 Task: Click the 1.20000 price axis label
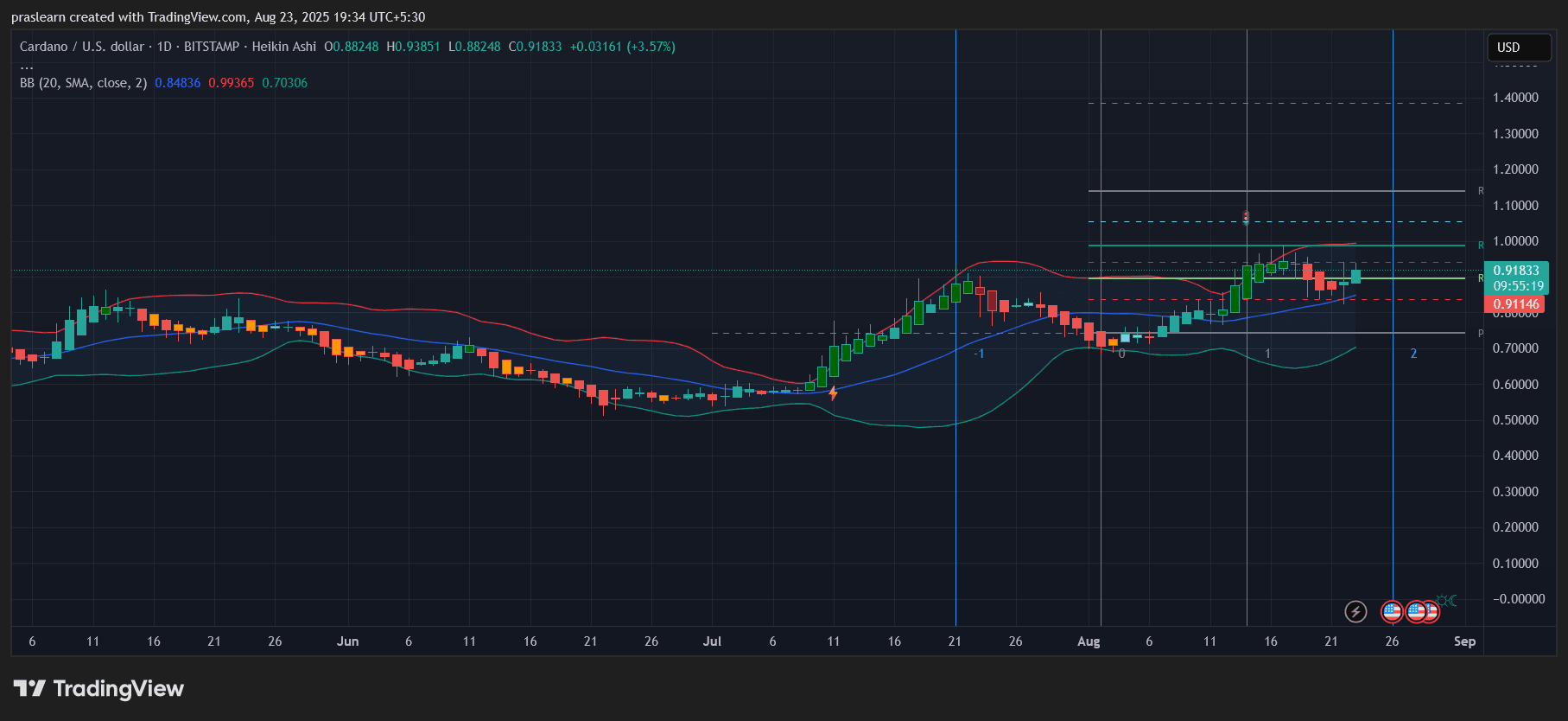(x=1515, y=169)
